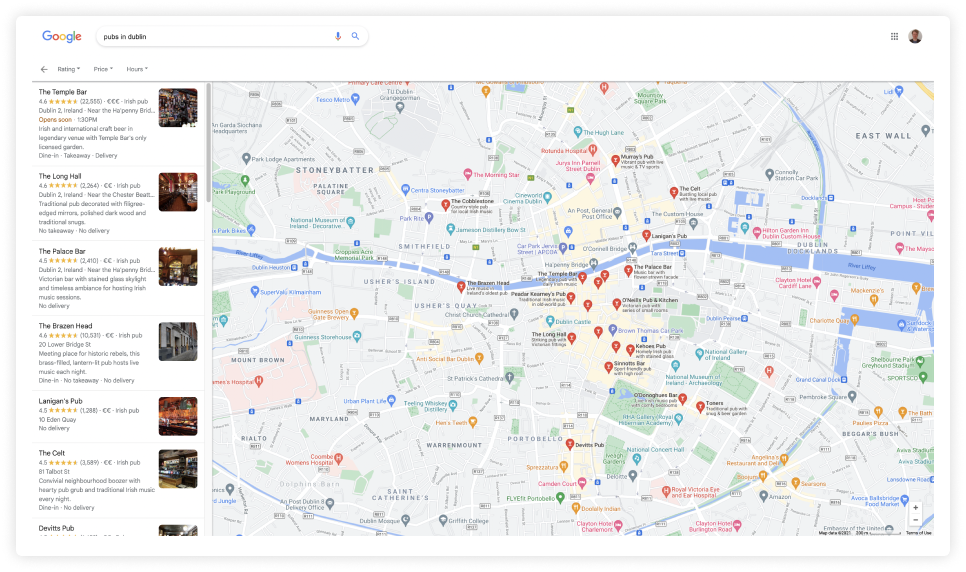Select Kehoes Pub map pin

(x=630, y=350)
